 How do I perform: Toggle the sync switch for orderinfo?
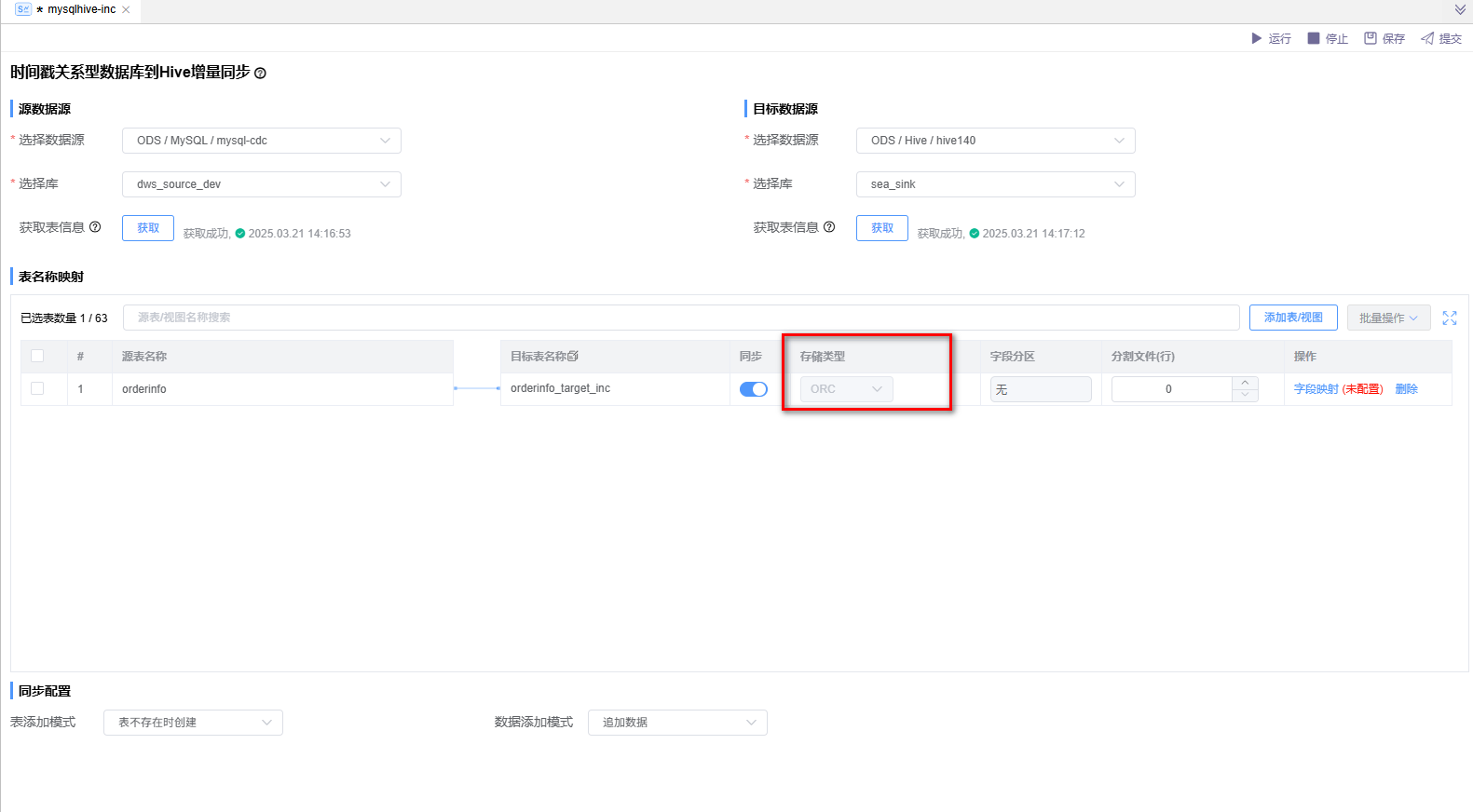(x=753, y=389)
